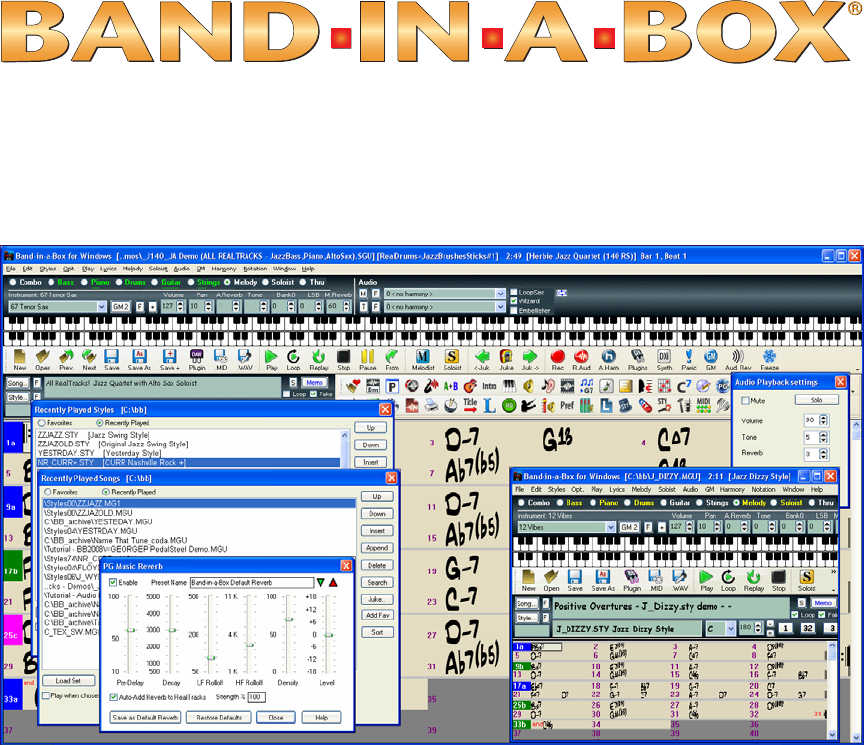Click the Memo button in main window
The image size is (864, 745).
pyautogui.click(x=315, y=382)
